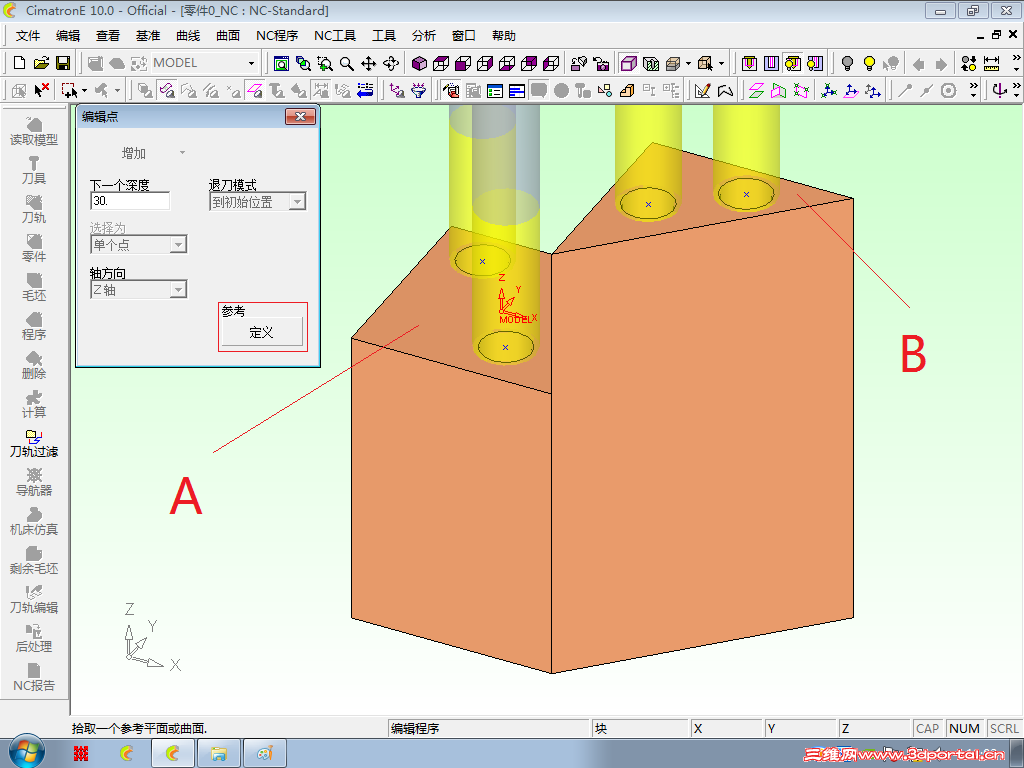Viewport: 1024px width, 768px height.
Task: Toggle the pink plane selection filter icon
Action: [255, 90]
